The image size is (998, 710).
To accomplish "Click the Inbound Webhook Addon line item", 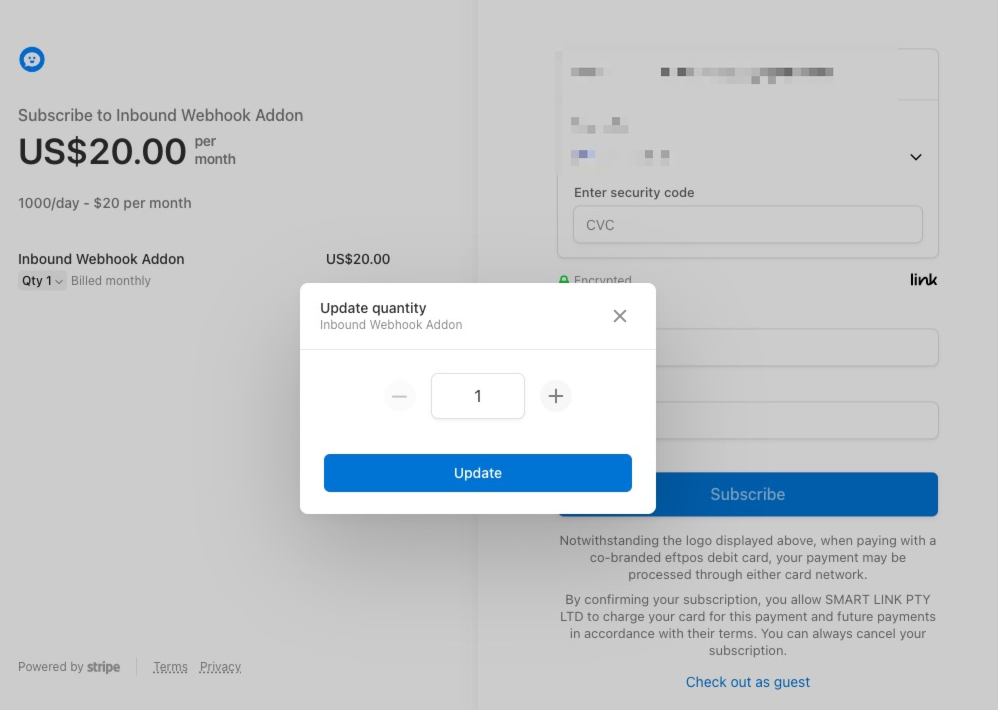I will [x=101, y=259].
